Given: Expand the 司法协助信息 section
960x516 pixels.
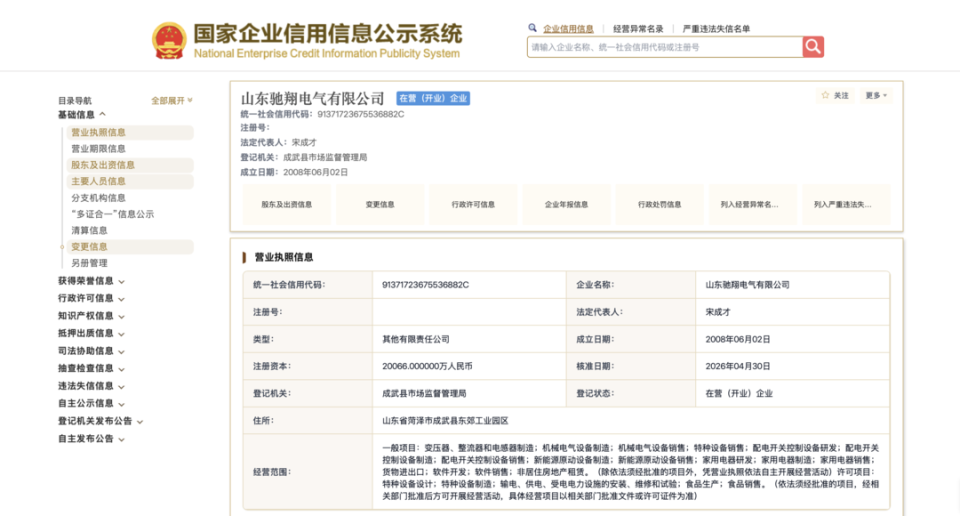Looking at the screenshot, I should pos(91,351).
